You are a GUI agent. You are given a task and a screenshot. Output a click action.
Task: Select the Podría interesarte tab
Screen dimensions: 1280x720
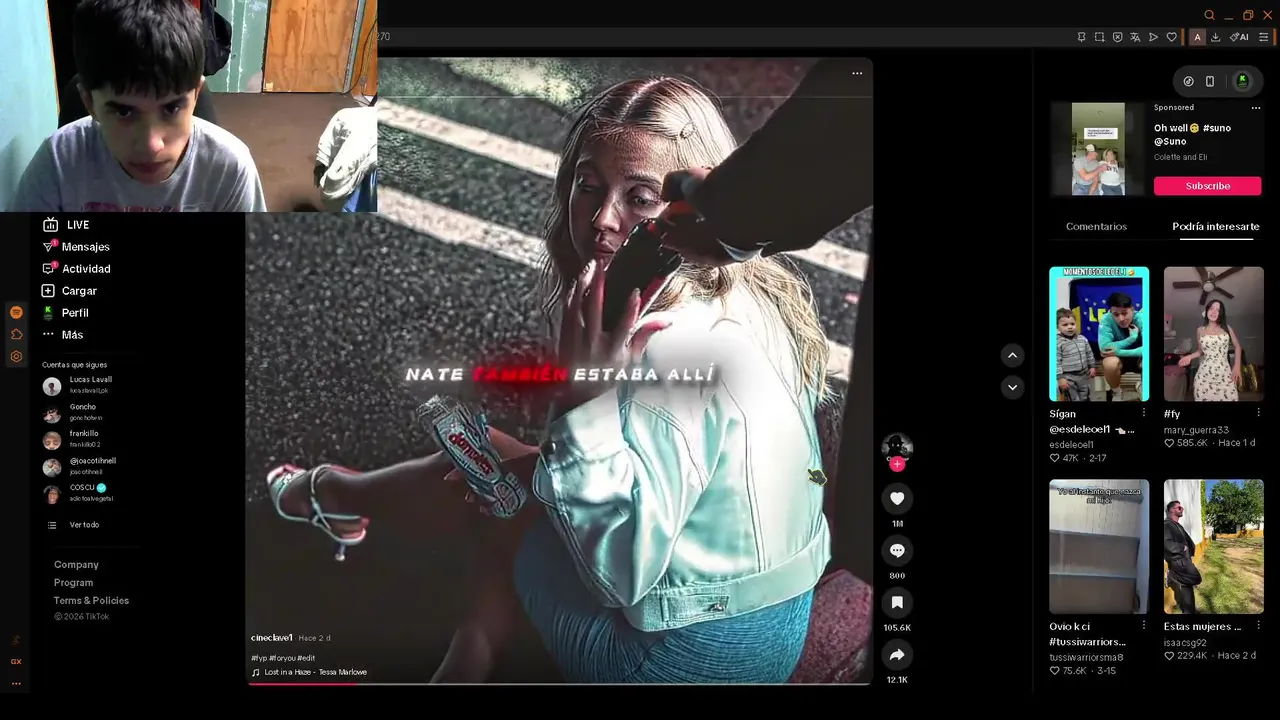(x=1216, y=227)
